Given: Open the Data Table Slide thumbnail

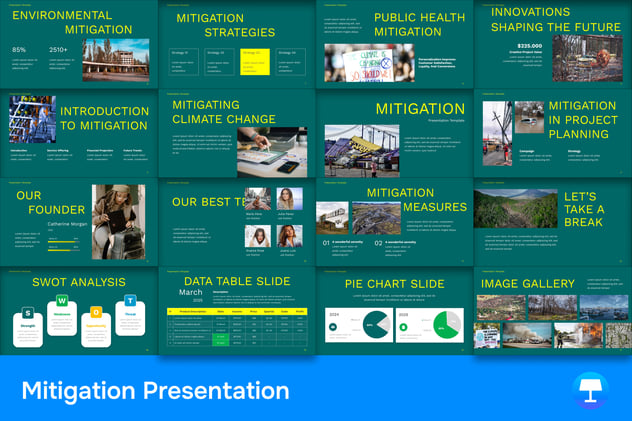Looking at the screenshot, I should 237,311.
